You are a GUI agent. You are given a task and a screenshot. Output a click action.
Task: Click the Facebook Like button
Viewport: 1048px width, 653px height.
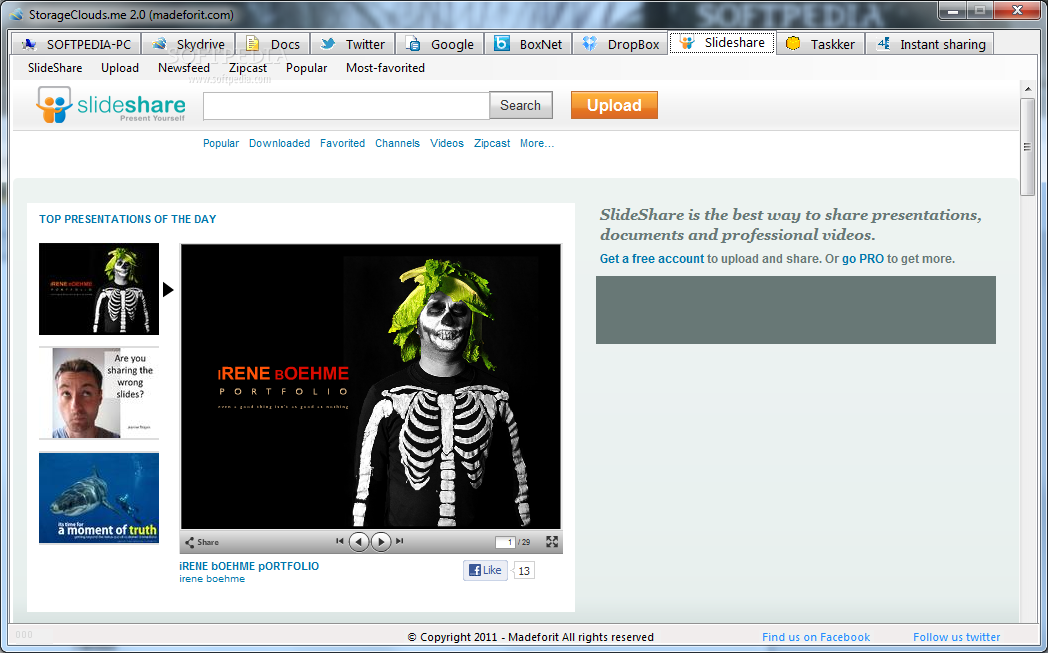(485, 570)
